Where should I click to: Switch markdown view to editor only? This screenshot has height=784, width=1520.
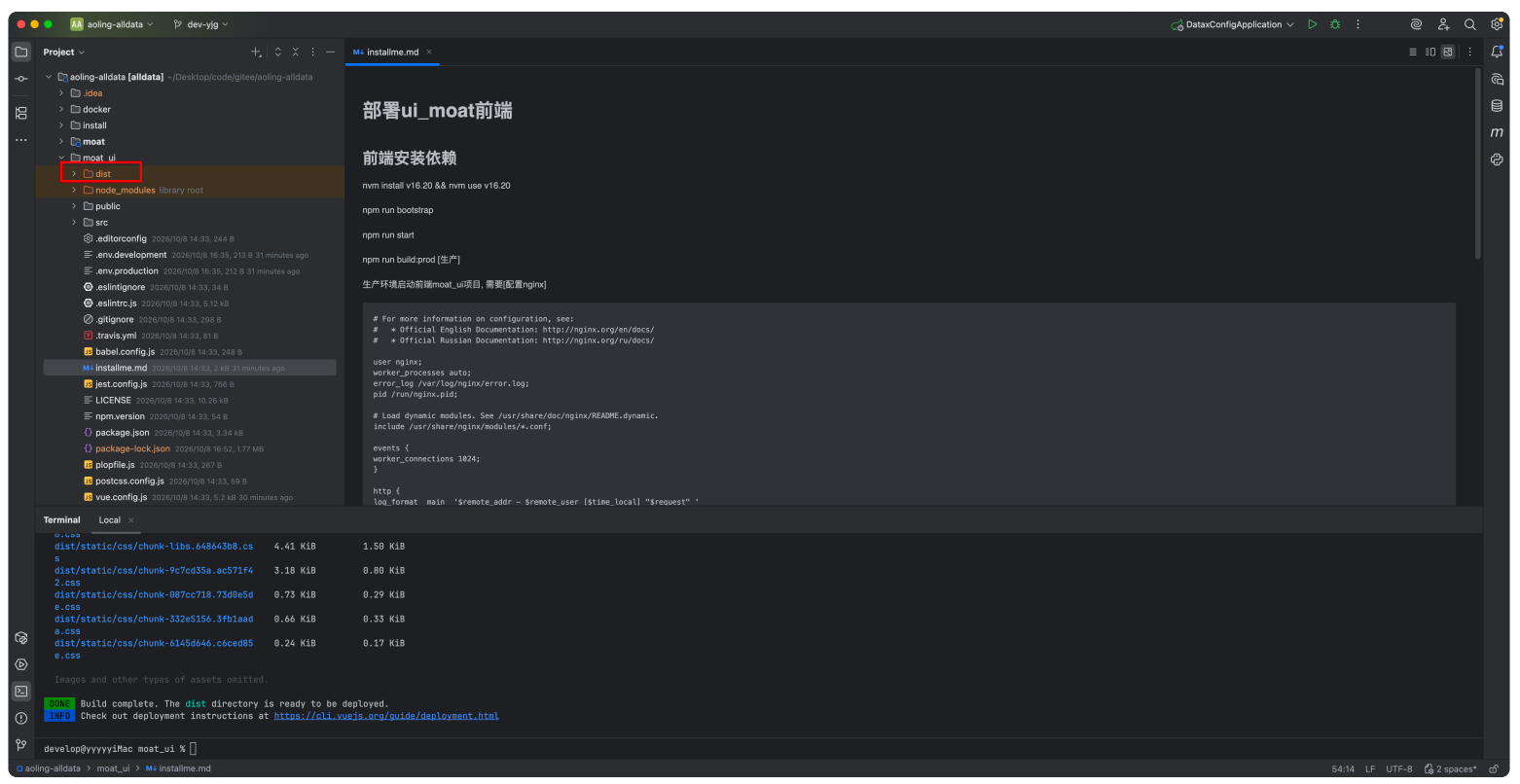click(1413, 52)
